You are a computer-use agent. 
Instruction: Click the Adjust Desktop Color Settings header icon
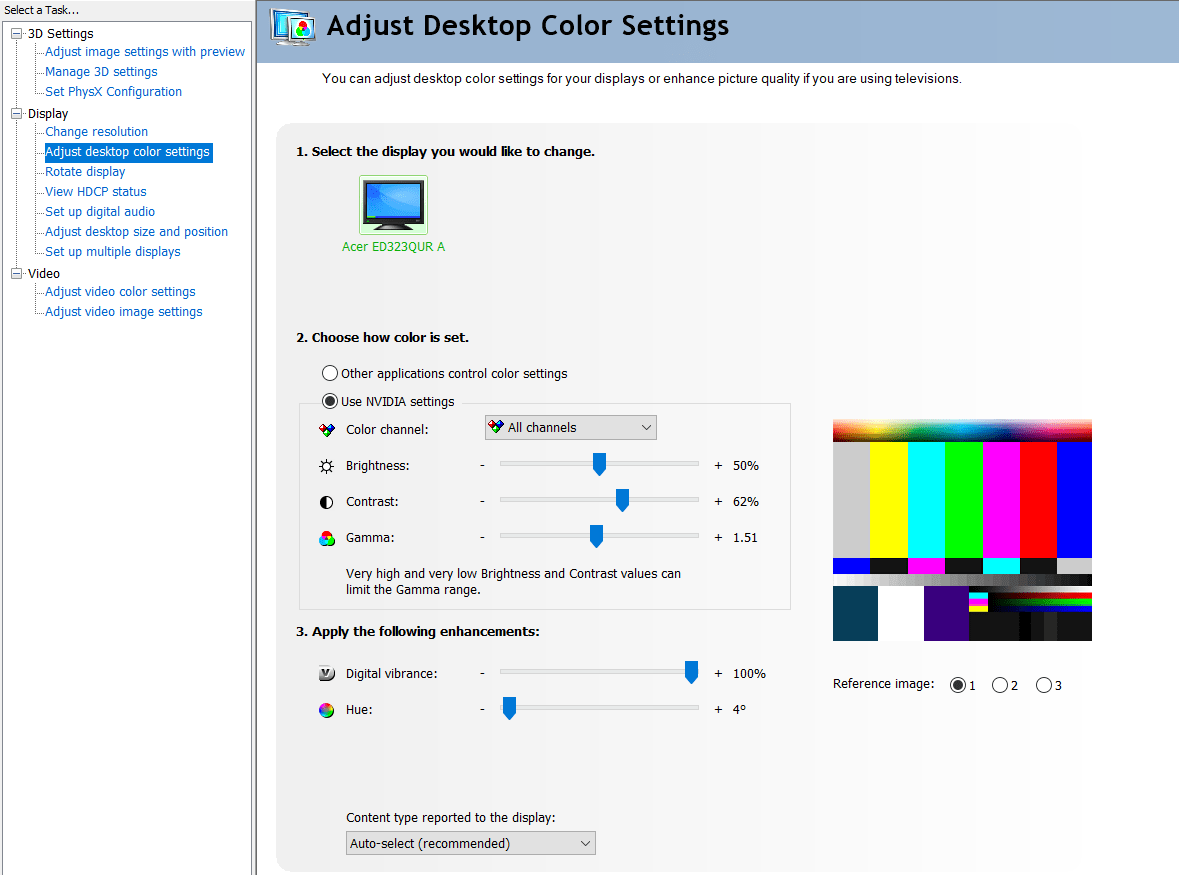point(292,27)
